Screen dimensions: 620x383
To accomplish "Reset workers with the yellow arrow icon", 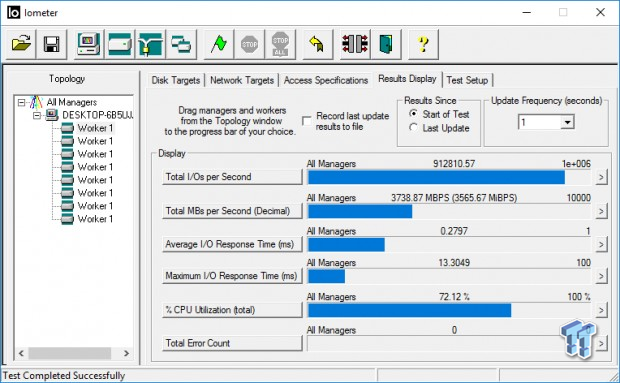I will 318,43.
